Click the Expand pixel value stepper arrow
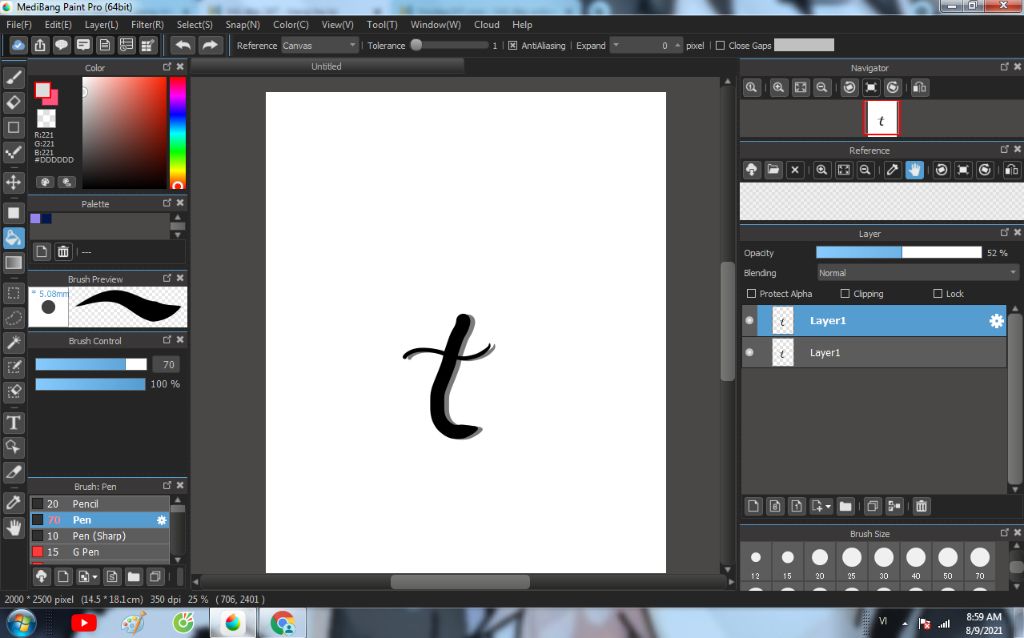Screen dimensions: 1024x638 coord(677,46)
